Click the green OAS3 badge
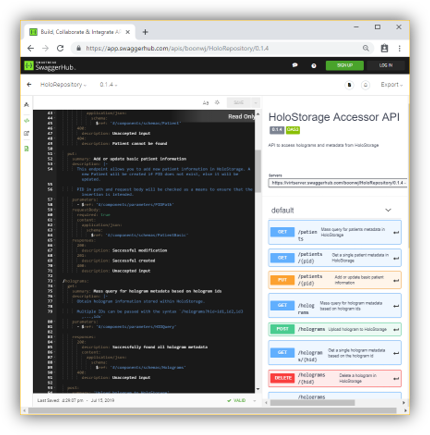The image size is (430, 435). 293,130
